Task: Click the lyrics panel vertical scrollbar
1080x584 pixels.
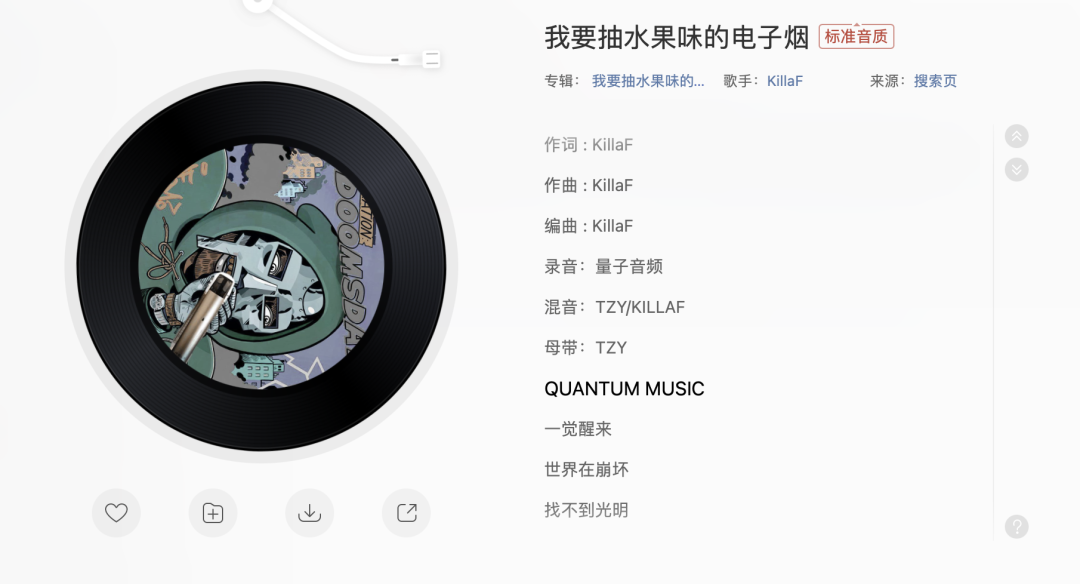Action: (993, 331)
